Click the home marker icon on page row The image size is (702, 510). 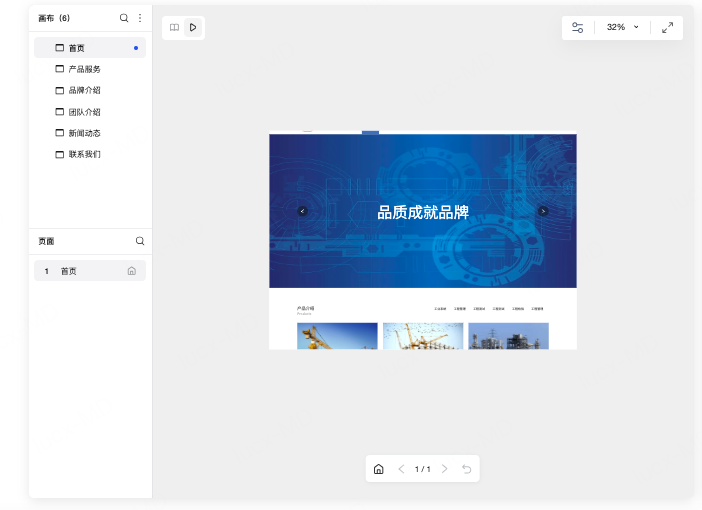tap(132, 271)
